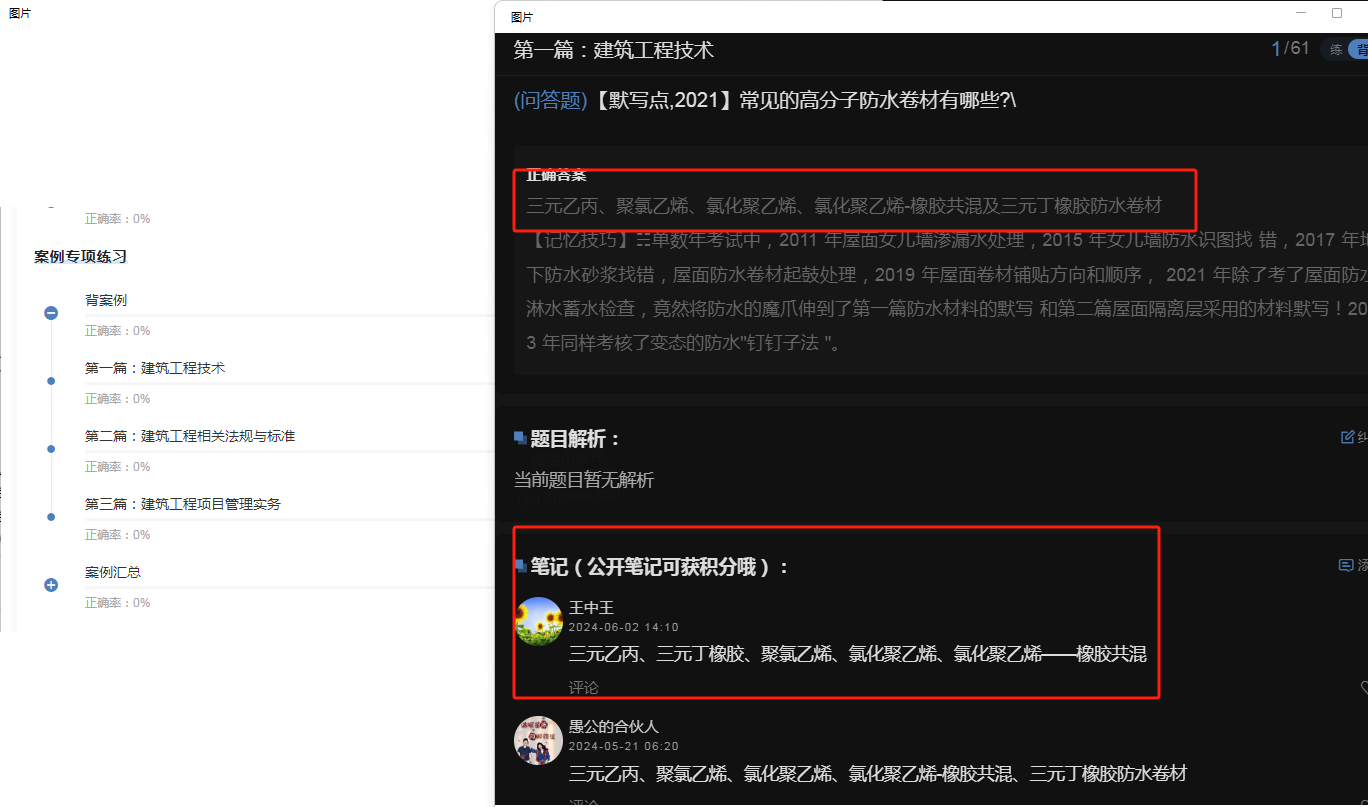
Task: Select the 案例汇总 tree row
Action: [113, 572]
